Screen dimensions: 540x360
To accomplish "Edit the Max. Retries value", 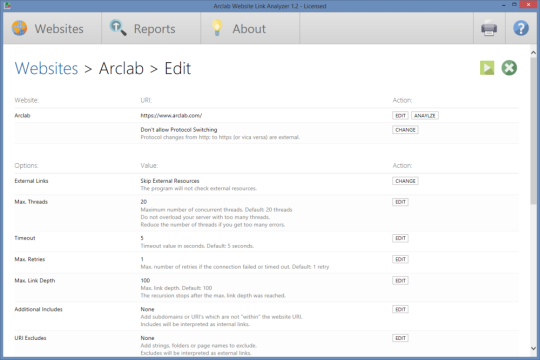I will pyautogui.click(x=400, y=259).
